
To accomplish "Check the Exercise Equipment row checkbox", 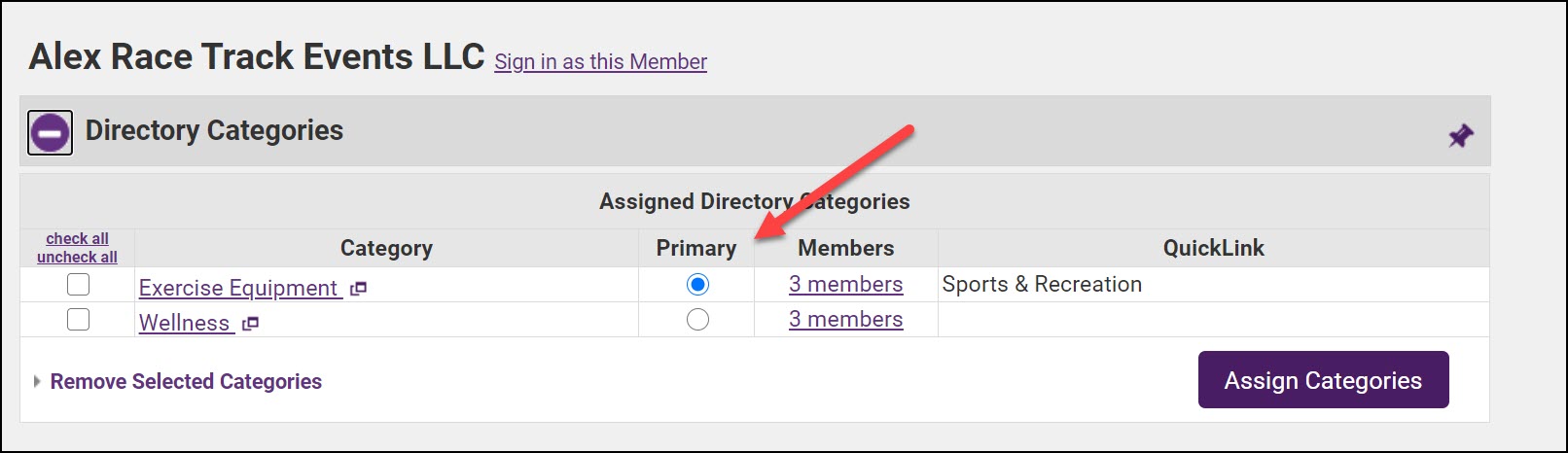I will [x=78, y=285].
